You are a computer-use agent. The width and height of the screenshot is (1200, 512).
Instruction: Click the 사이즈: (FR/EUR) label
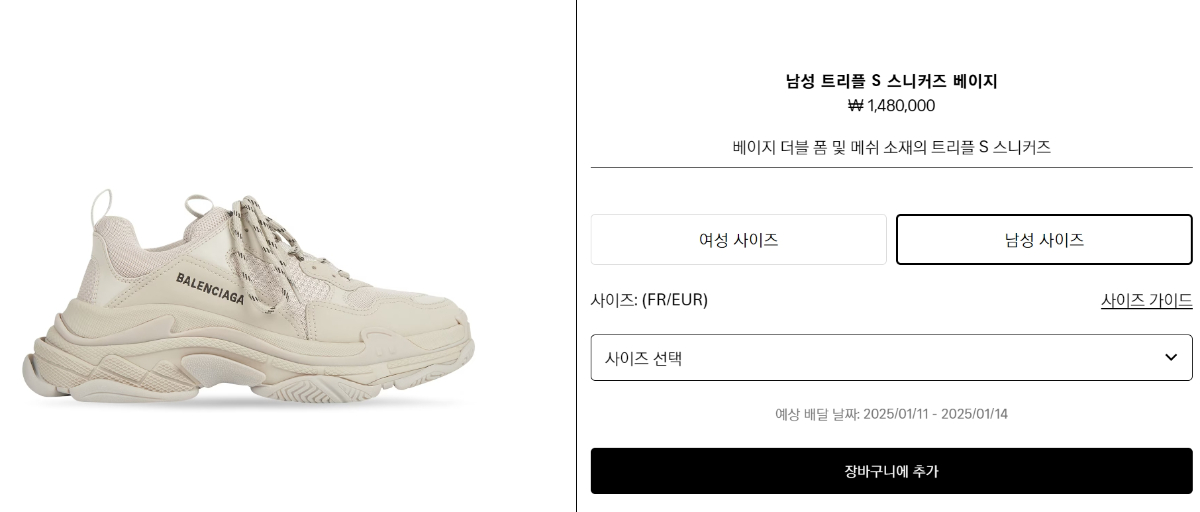point(649,300)
